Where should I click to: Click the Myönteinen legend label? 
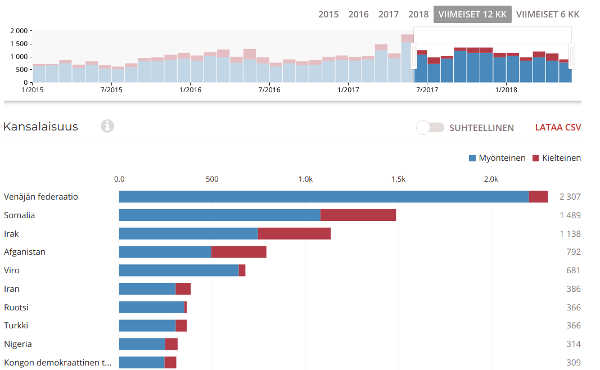pyautogui.click(x=502, y=158)
